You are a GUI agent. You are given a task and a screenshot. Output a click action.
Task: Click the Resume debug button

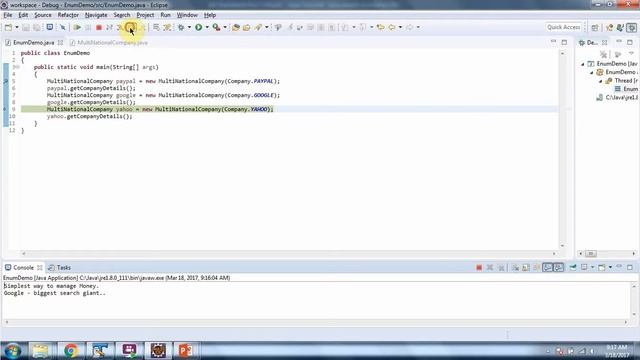point(77,27)
